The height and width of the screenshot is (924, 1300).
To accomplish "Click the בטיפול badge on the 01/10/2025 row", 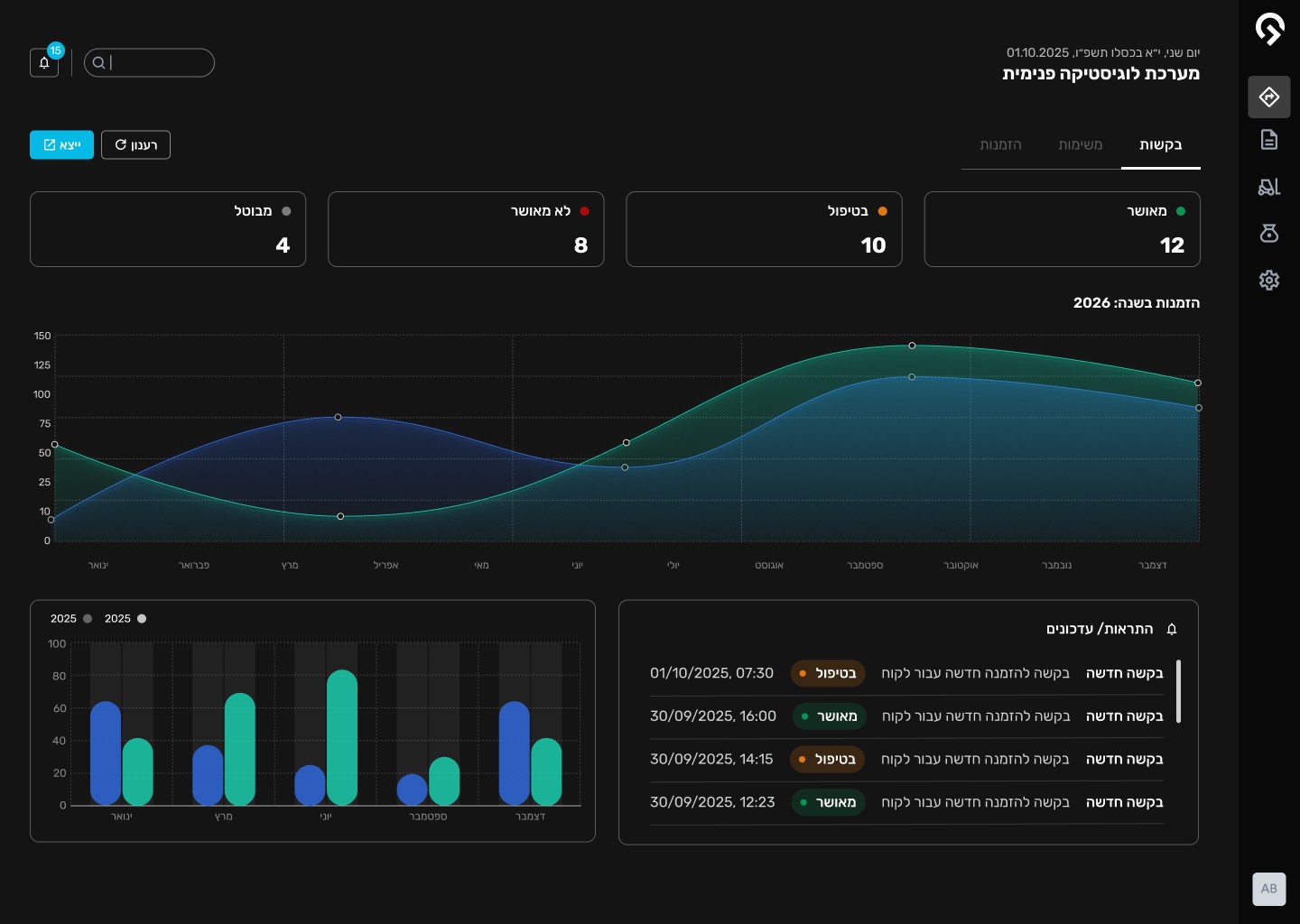I will pyautogui.click(x=828, y=673).
